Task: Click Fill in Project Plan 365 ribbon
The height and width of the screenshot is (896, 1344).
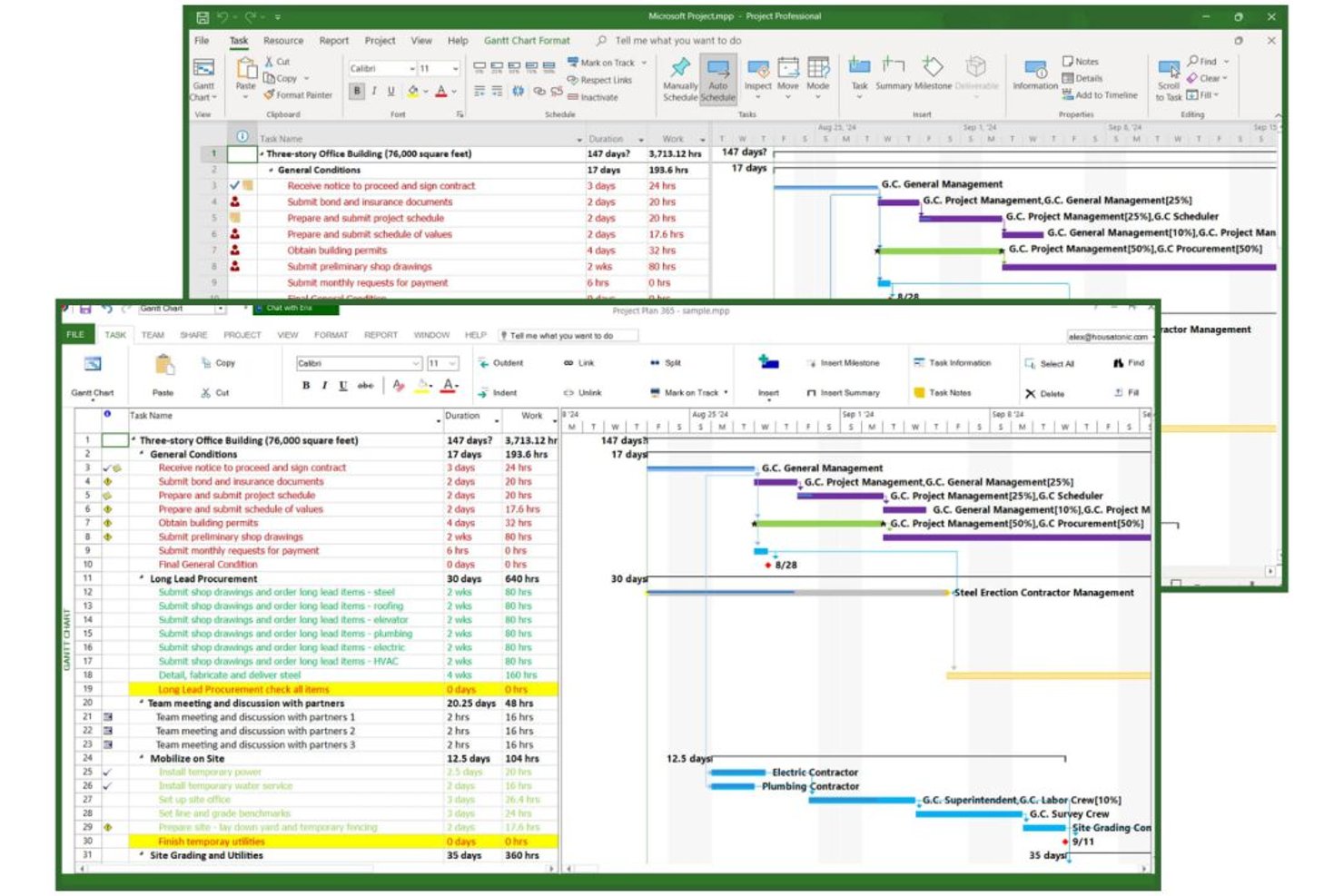Action: pyautogui.click(x=1127, y=393)
